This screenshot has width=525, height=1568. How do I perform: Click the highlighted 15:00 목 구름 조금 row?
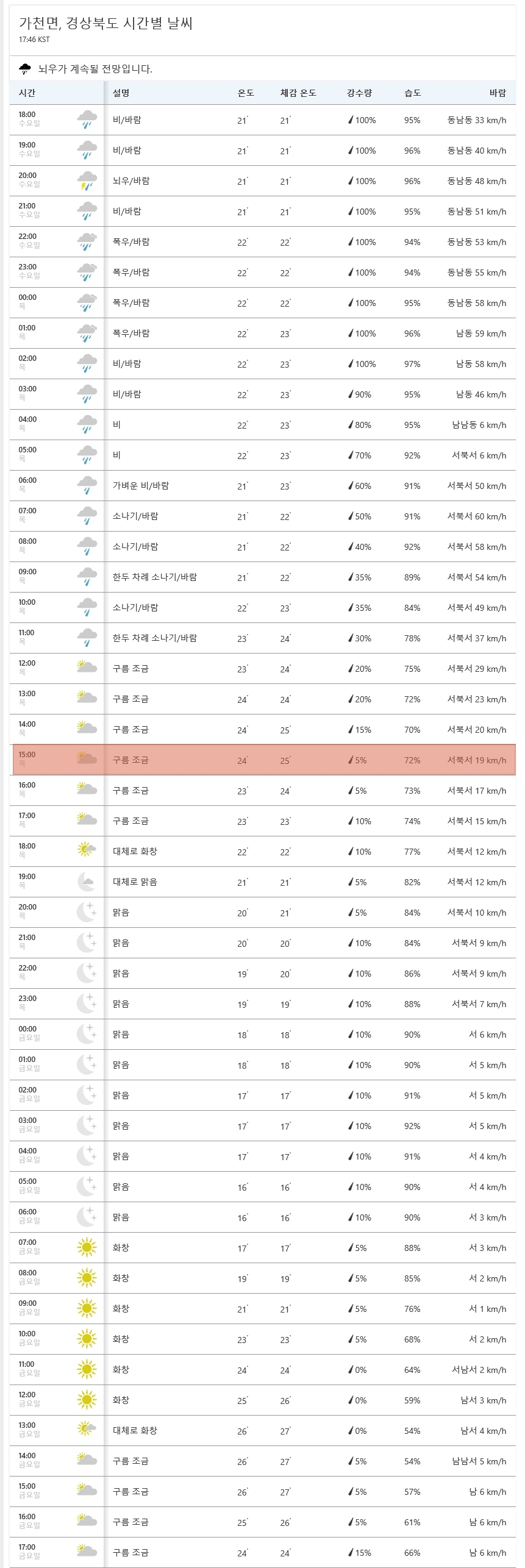coord(265,760)
